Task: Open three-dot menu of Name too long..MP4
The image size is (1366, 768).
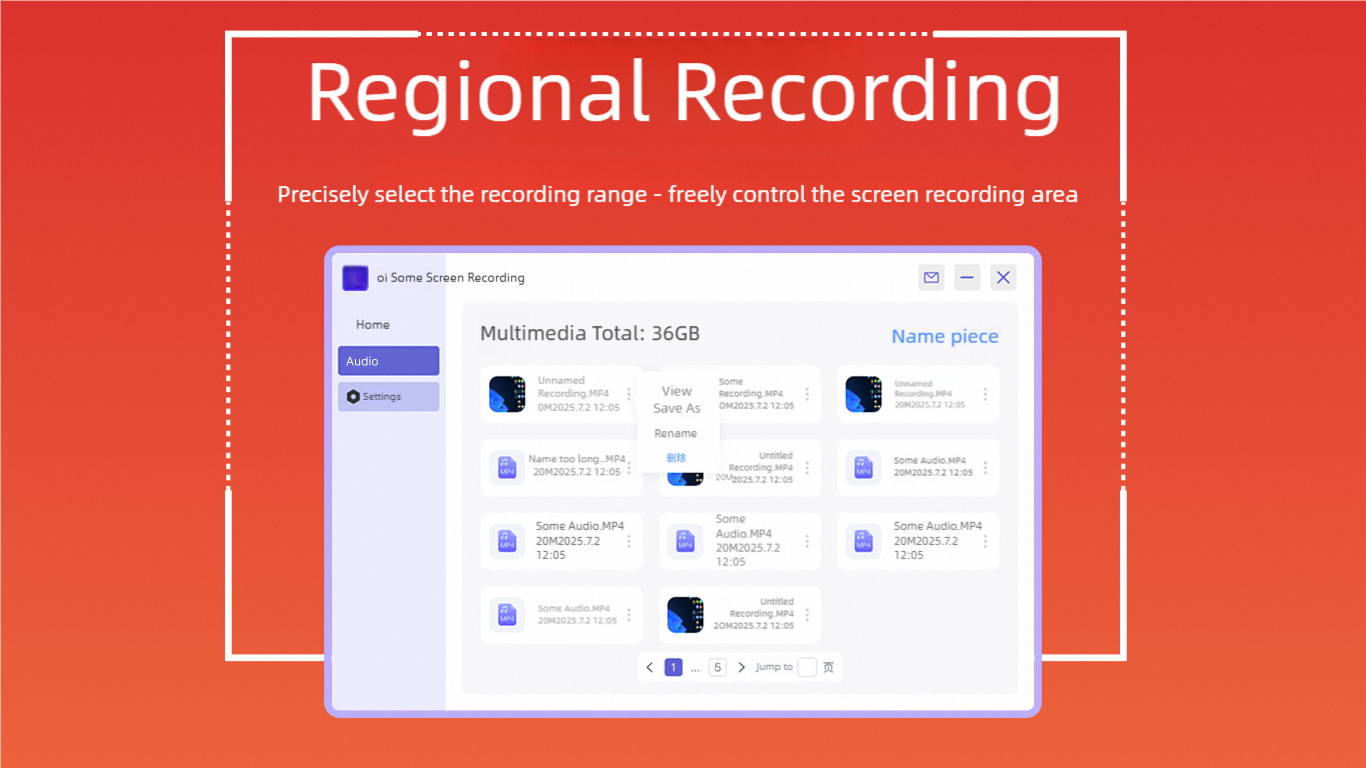Action: 629,468
